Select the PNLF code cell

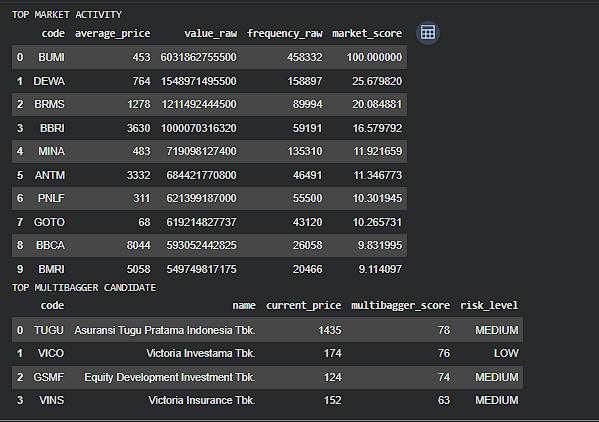coord(51,198)
